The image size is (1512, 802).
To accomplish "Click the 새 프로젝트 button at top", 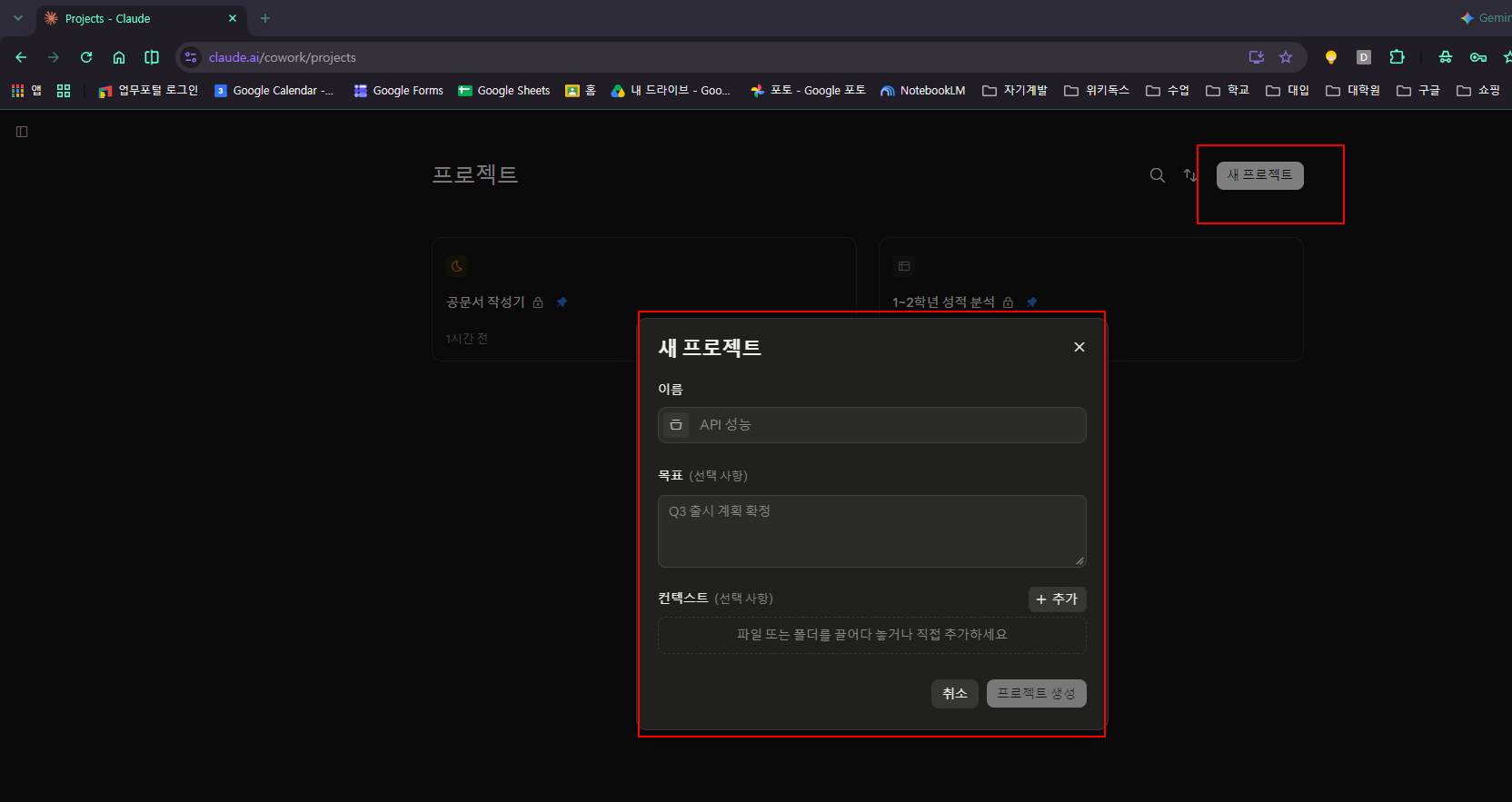I will (1260, 175).
